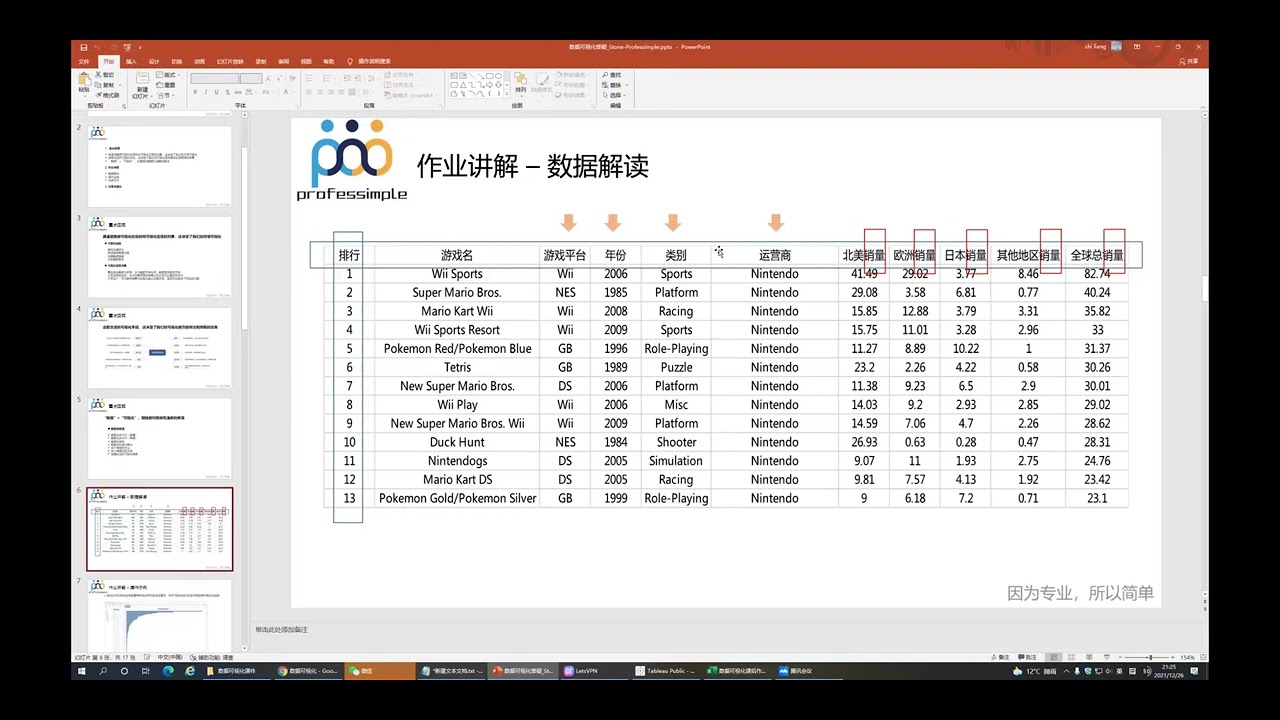This screenshot has height=720, width=1280.
Task: Click 重置 (Reset) slide button
Action: tap(166, 85)
